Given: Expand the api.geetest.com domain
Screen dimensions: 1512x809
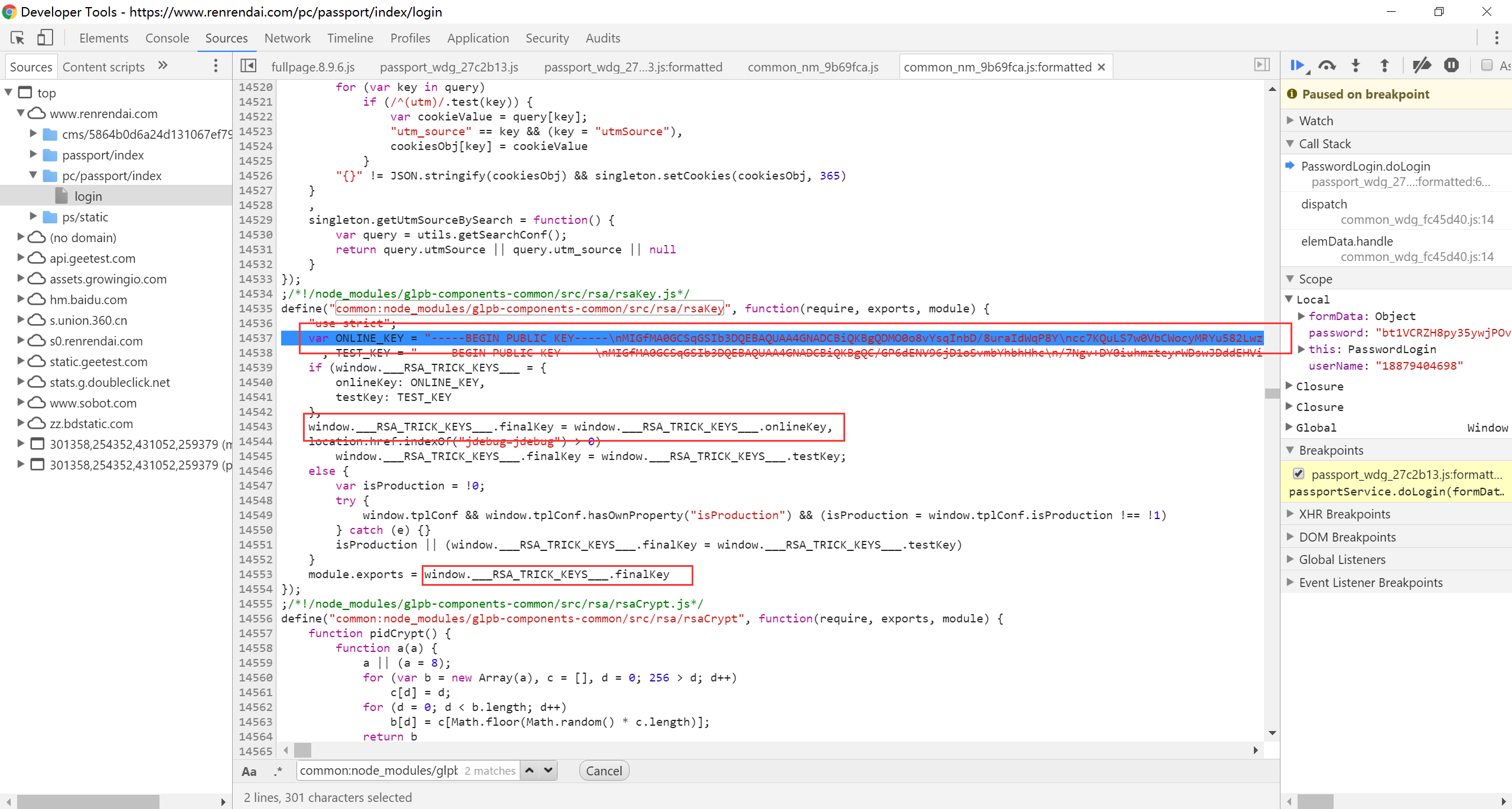Looking at the screenshot, I should pos(21,258).
